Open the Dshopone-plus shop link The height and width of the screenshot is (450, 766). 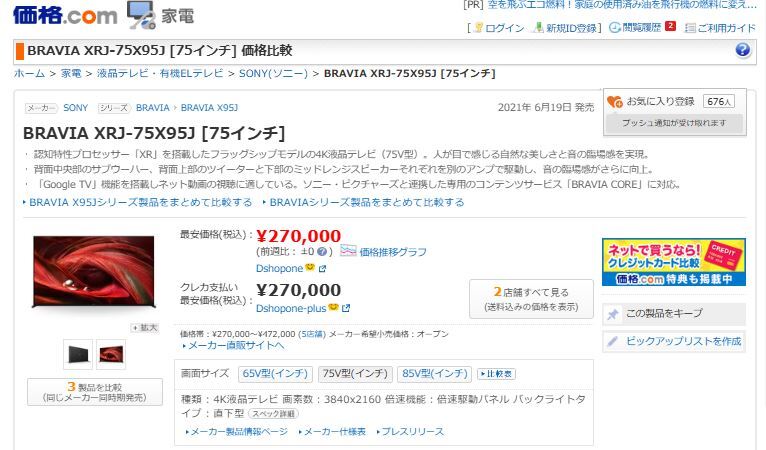(291, 308)
